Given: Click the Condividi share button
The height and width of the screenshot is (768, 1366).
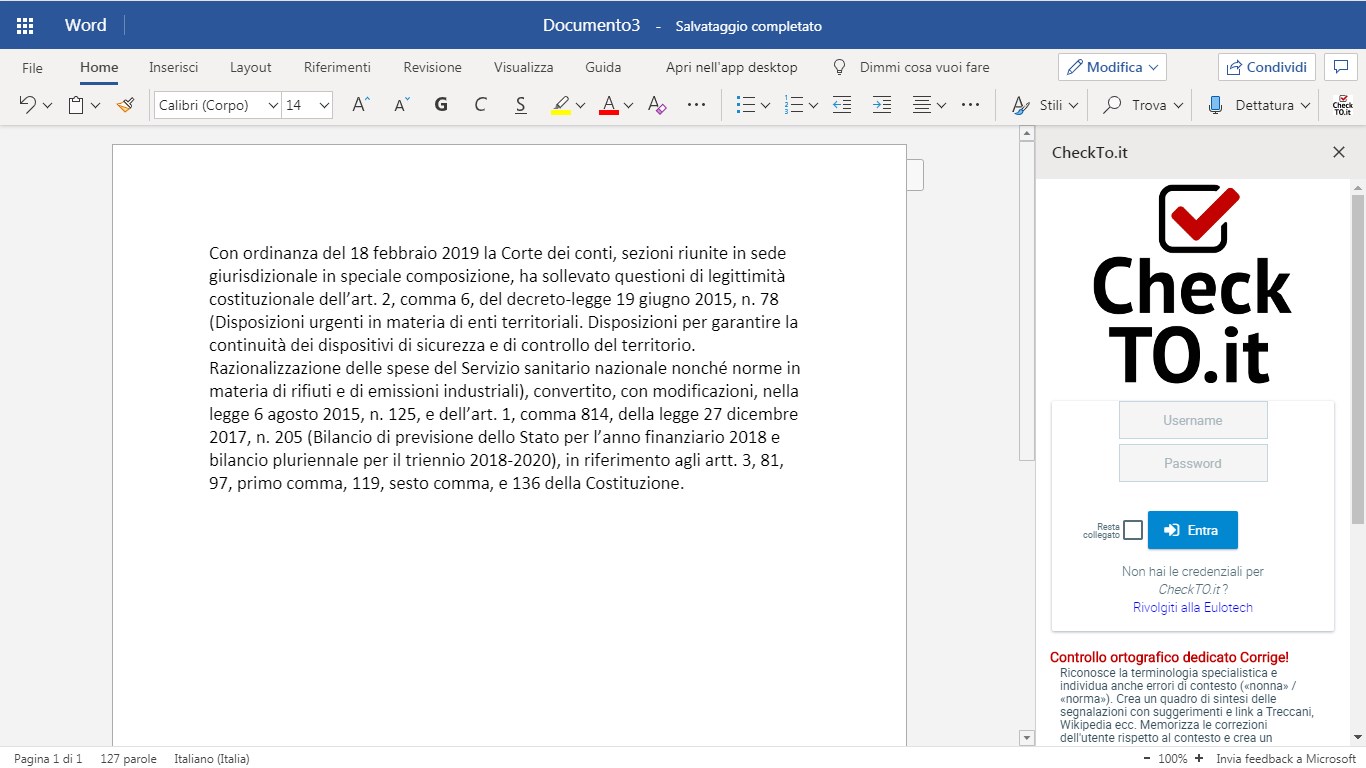Looking at the screenshot, I should point(1266,67).
